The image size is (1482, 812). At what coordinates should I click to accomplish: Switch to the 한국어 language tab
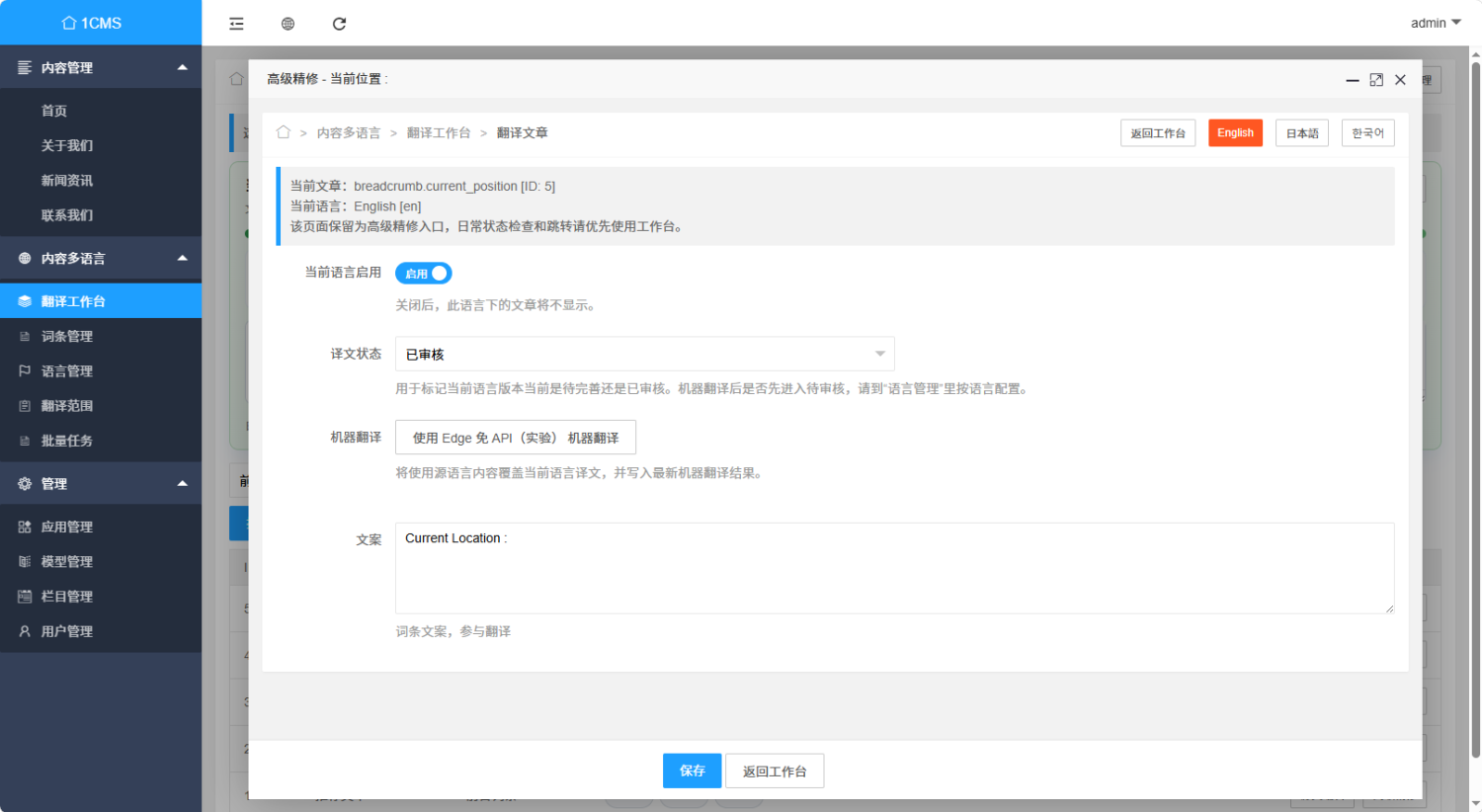click(1368, 133)
